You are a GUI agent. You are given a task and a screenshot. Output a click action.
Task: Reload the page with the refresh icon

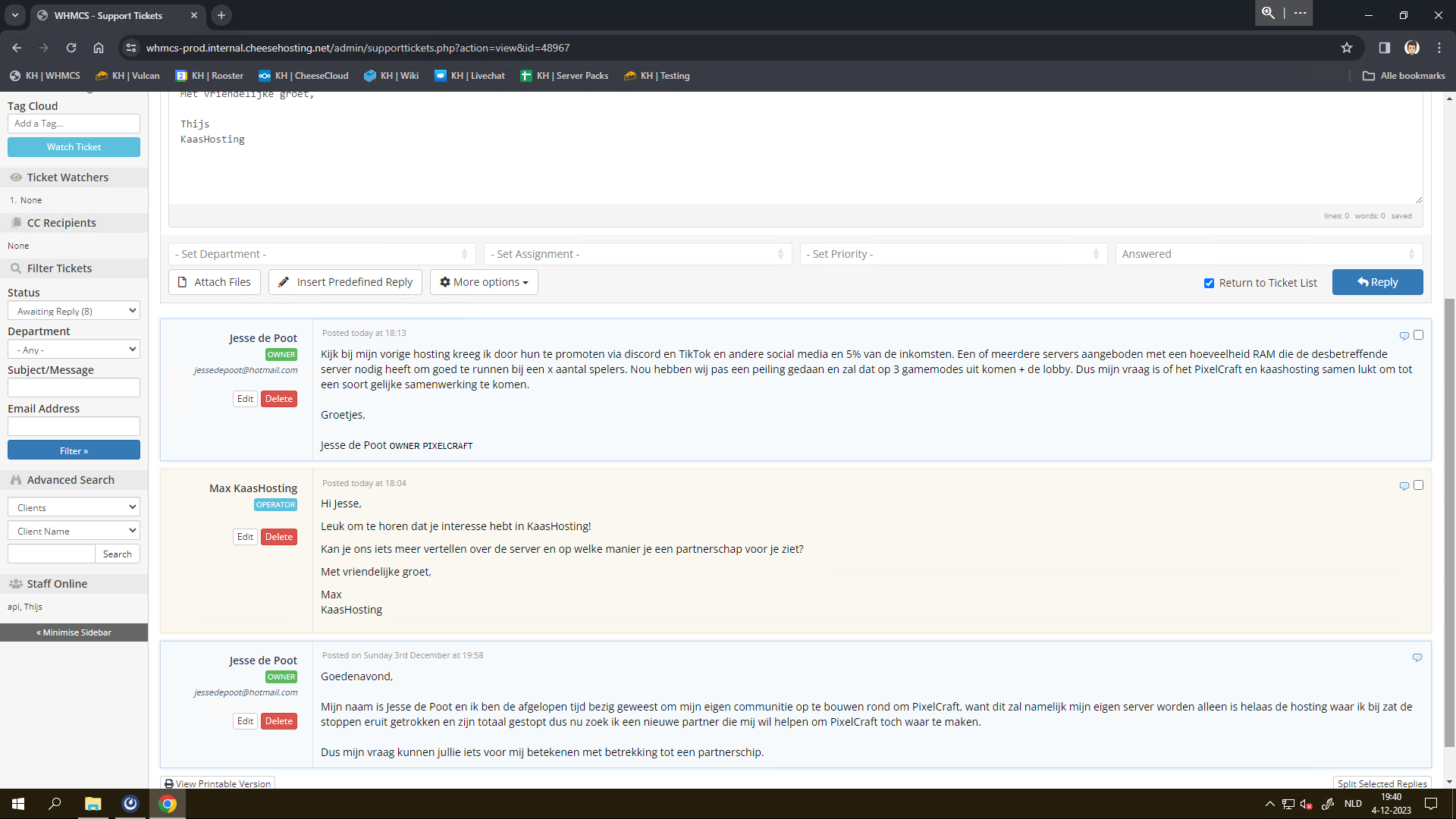coord(71,48)
